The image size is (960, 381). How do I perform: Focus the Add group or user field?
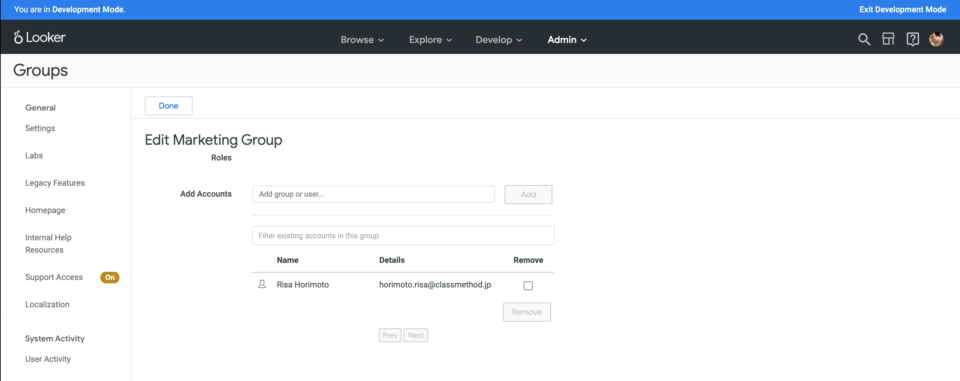pyautogui.click(x=373, y=195)
